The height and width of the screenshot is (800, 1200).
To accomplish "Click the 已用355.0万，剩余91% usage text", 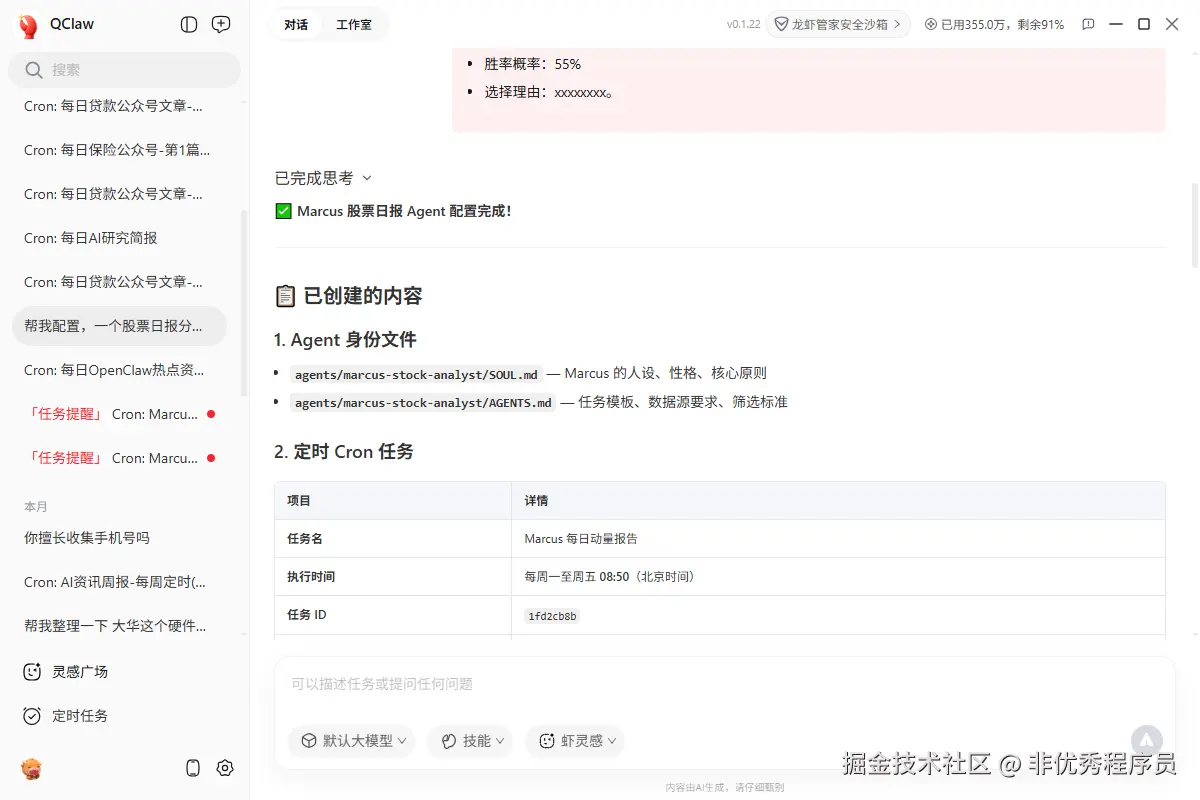I will pos(1002,24).
